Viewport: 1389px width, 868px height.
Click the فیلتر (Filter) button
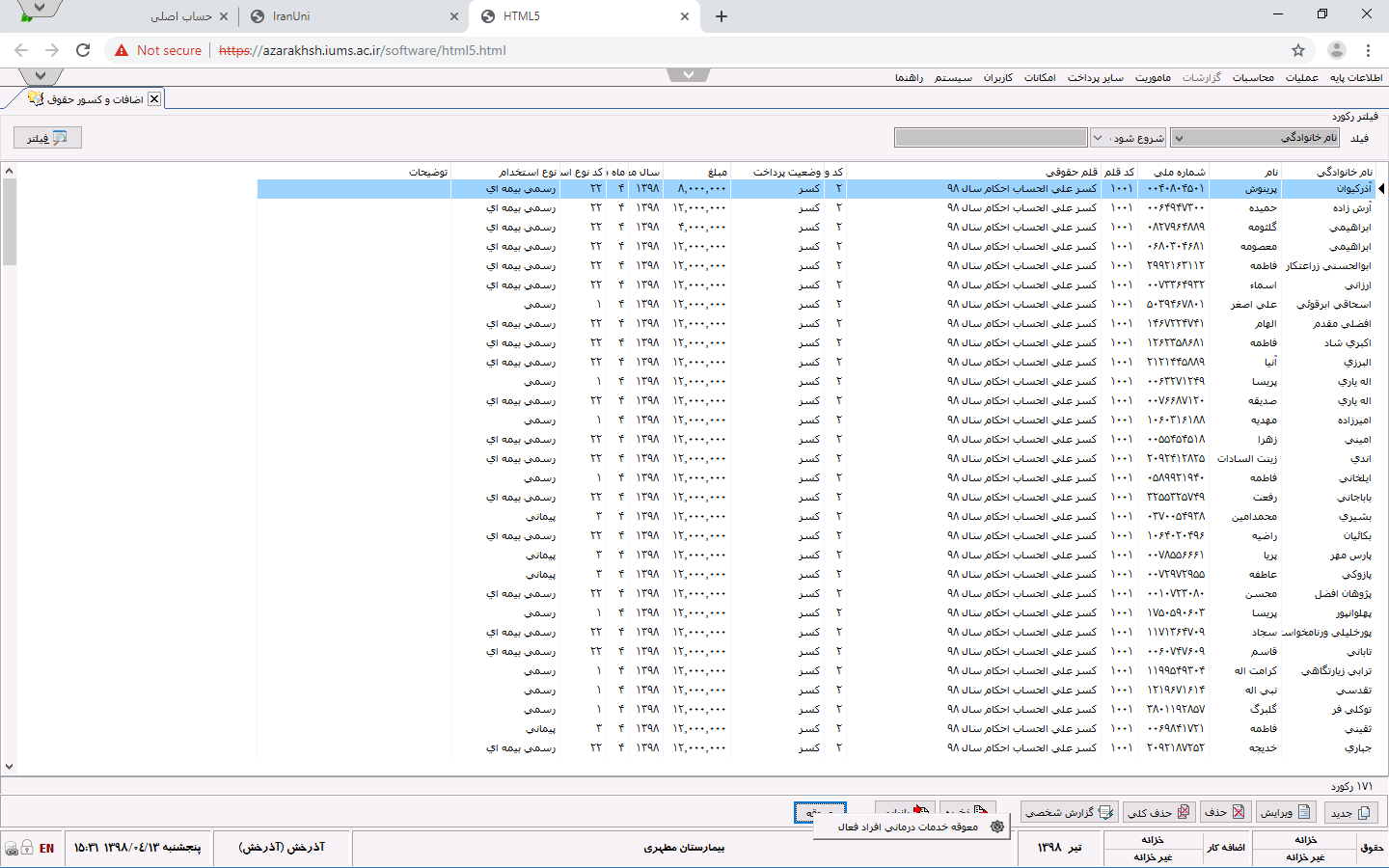pos(47,138)
